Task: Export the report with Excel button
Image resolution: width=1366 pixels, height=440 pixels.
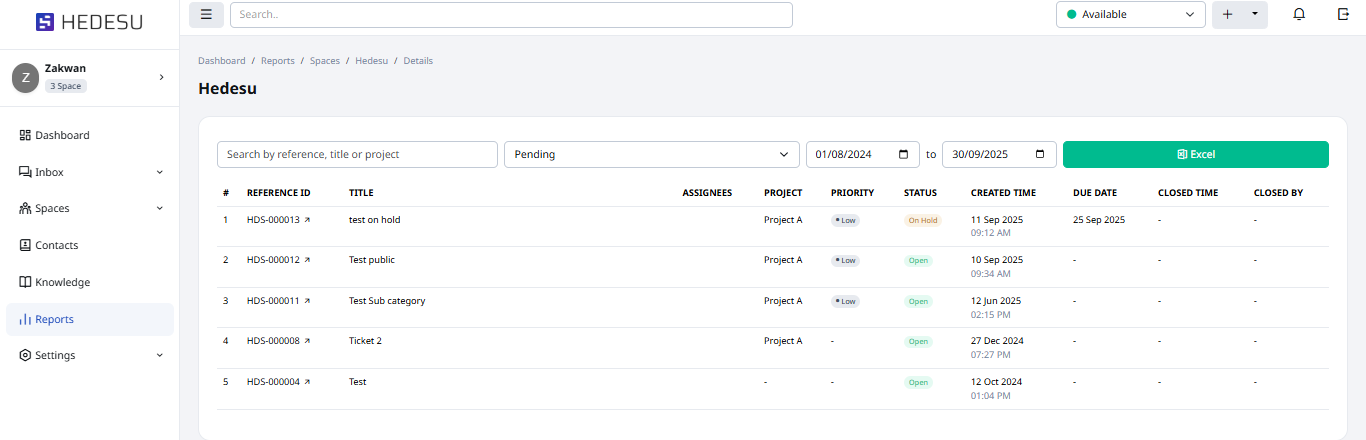Action: pyautogui.click(x=1195, y=154)
